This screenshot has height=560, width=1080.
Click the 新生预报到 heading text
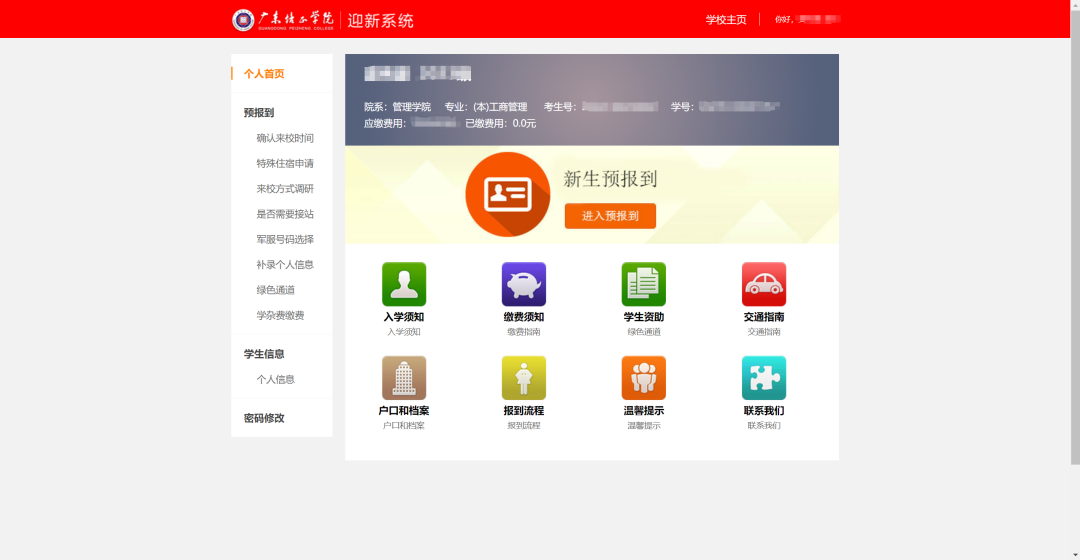point(610,179)
